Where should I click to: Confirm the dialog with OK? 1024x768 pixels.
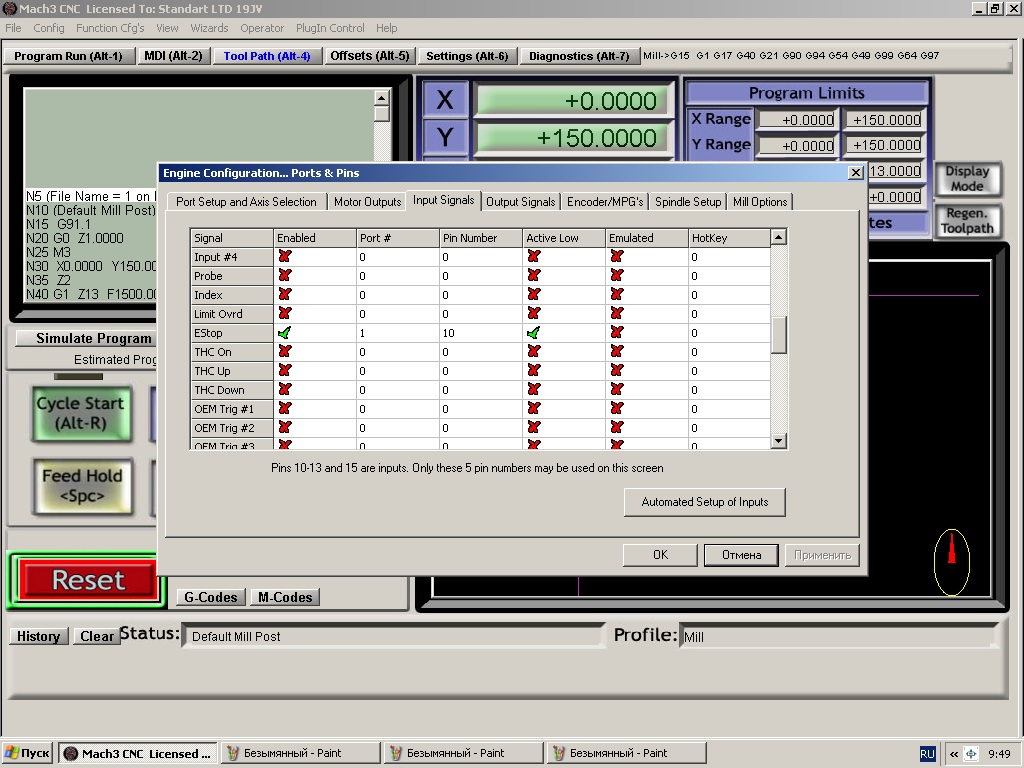tap(660, 555)
